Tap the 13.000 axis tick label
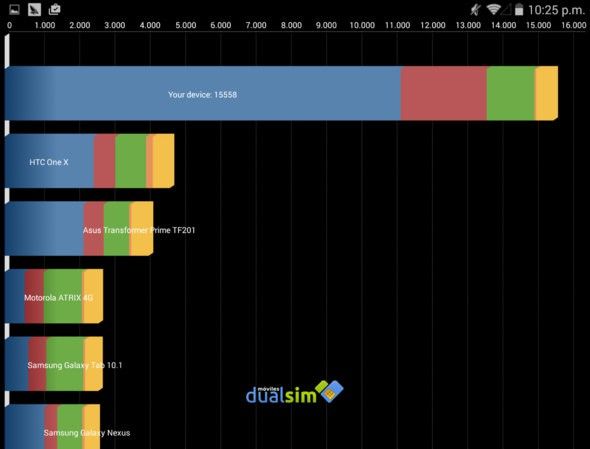590x449 pixels. pos(468,25)
